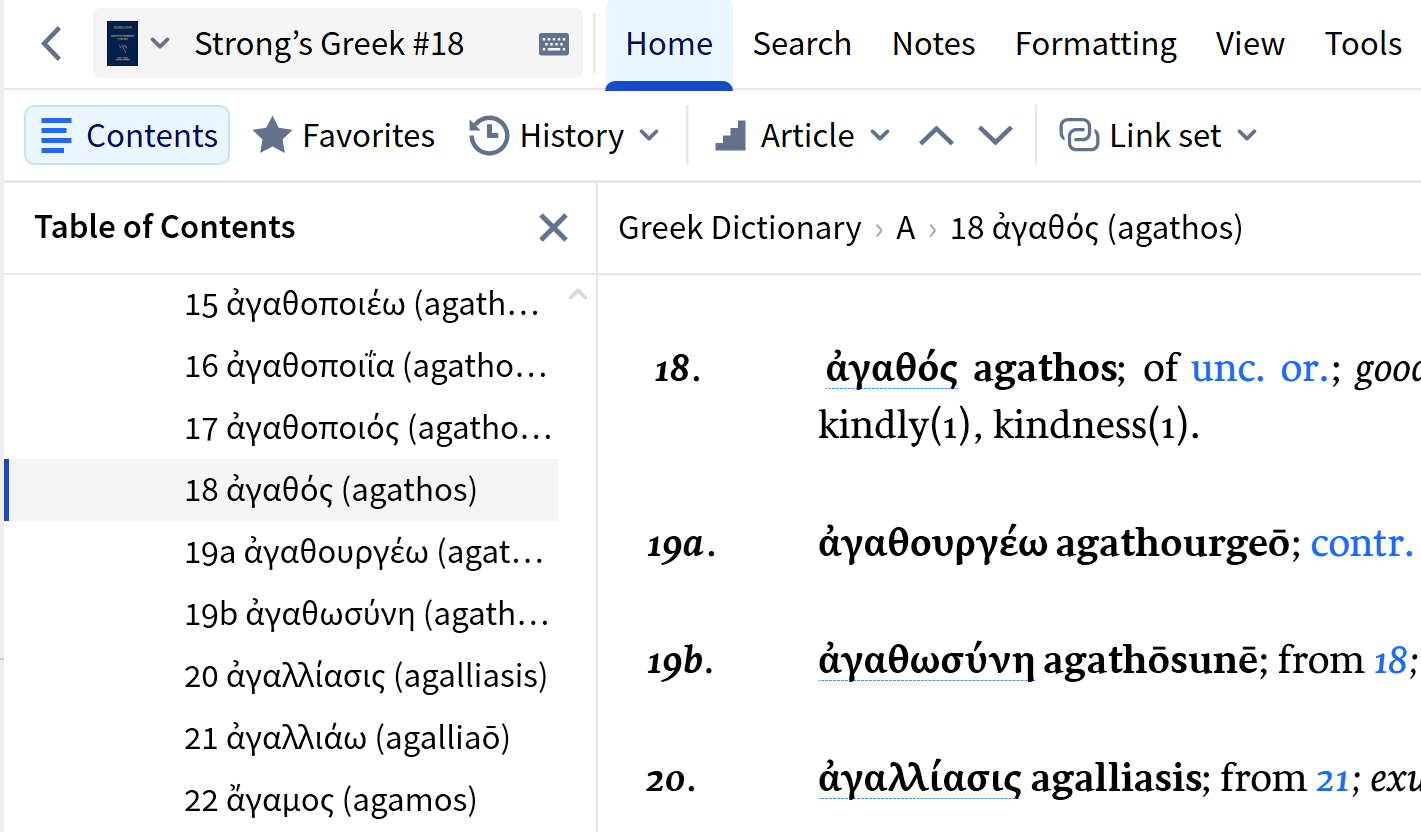Click the back arrow icon
The height and width of the screenshot is (832, 1421).
(x=51, y=44)
